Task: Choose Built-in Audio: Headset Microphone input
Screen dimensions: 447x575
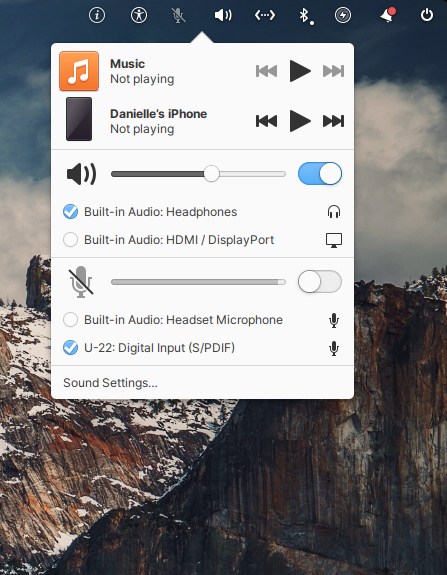Action: click(70, 320)
